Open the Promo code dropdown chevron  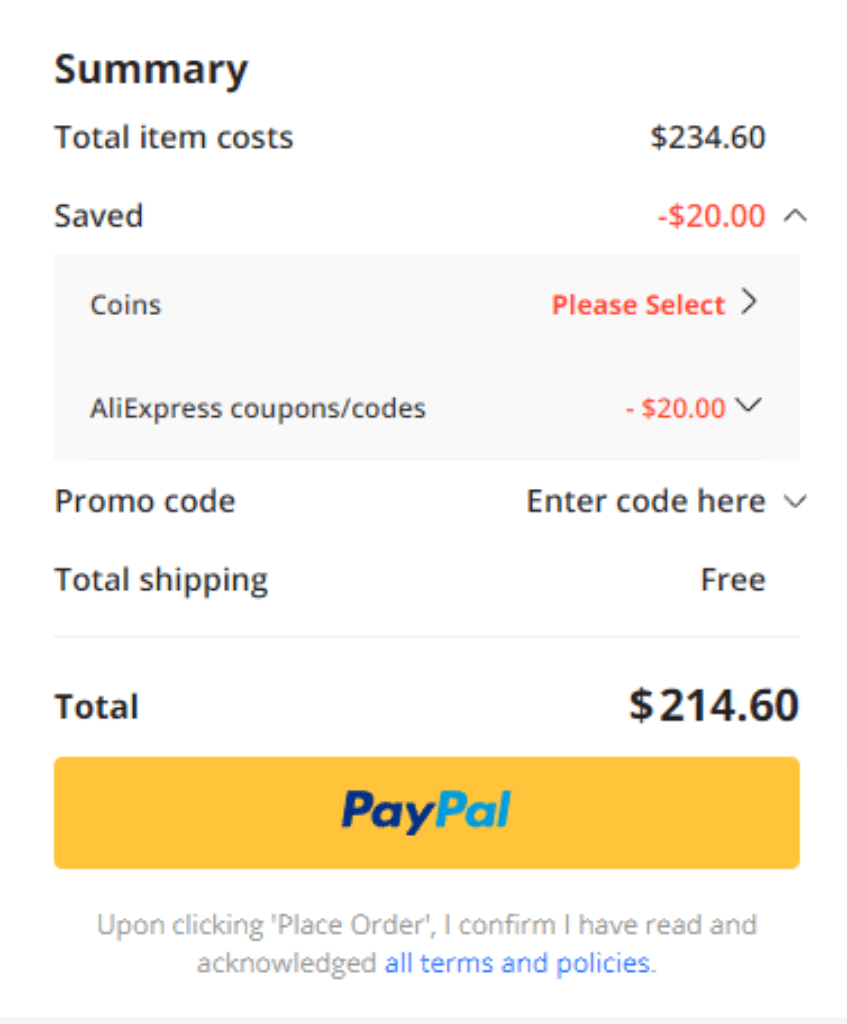pos(795,502)
